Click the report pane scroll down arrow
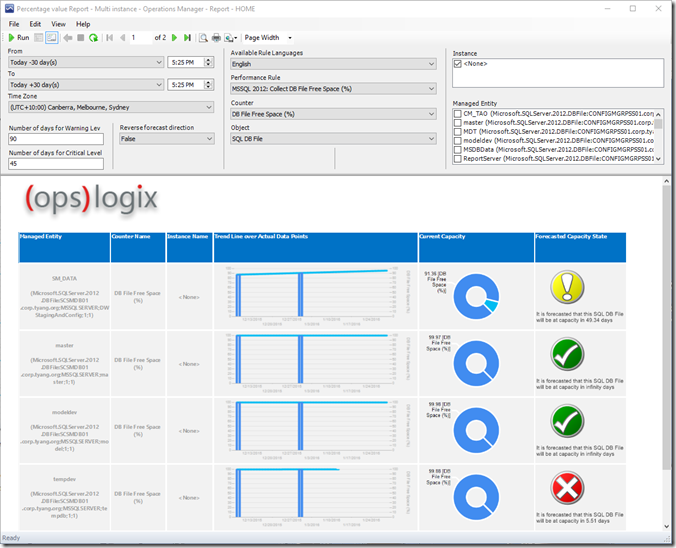This screenshot has height=548, width=676. point(667,526)
